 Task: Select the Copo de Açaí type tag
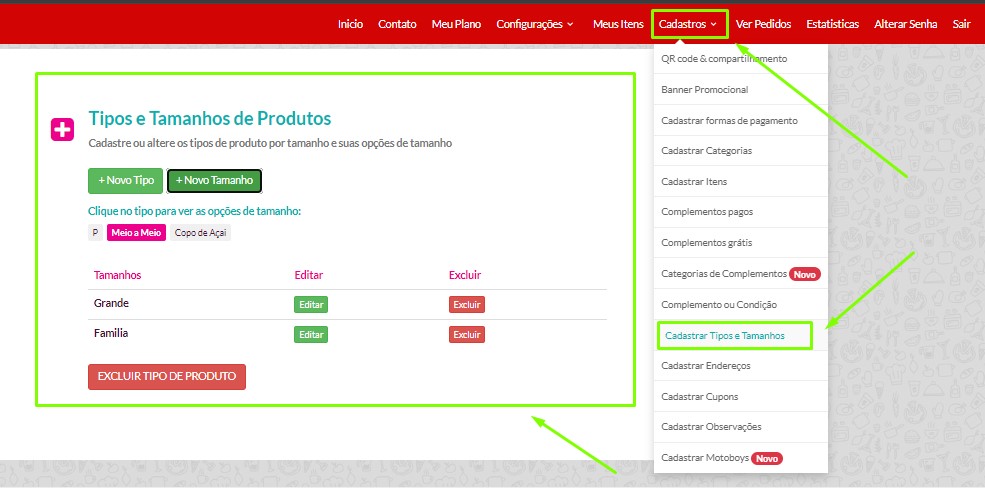click(200, 233)
